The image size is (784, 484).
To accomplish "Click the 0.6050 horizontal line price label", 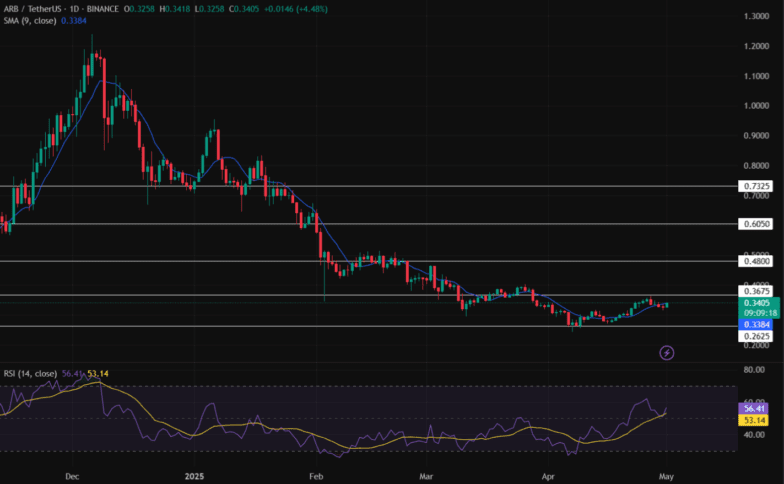I will [x=755, y=225].
